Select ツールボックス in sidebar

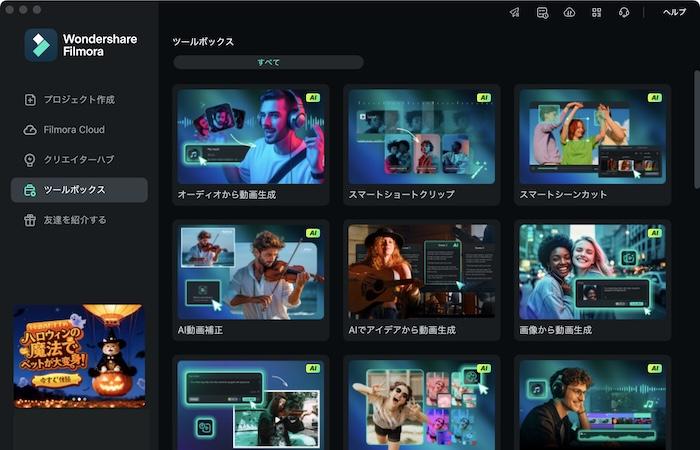(79, 190)
